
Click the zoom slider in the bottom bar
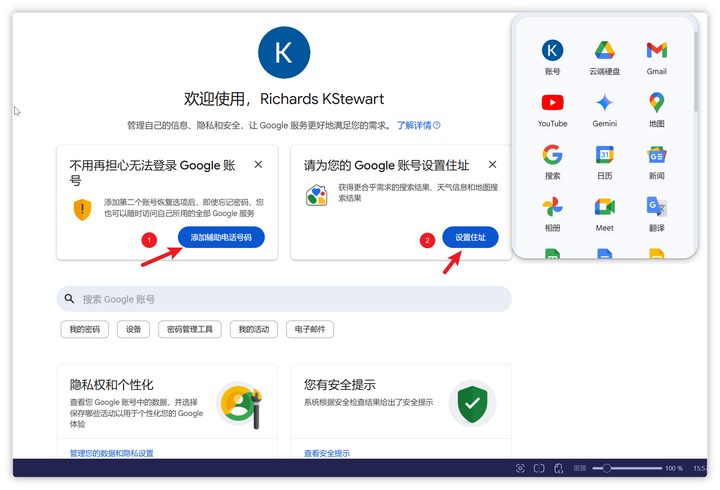626,468
